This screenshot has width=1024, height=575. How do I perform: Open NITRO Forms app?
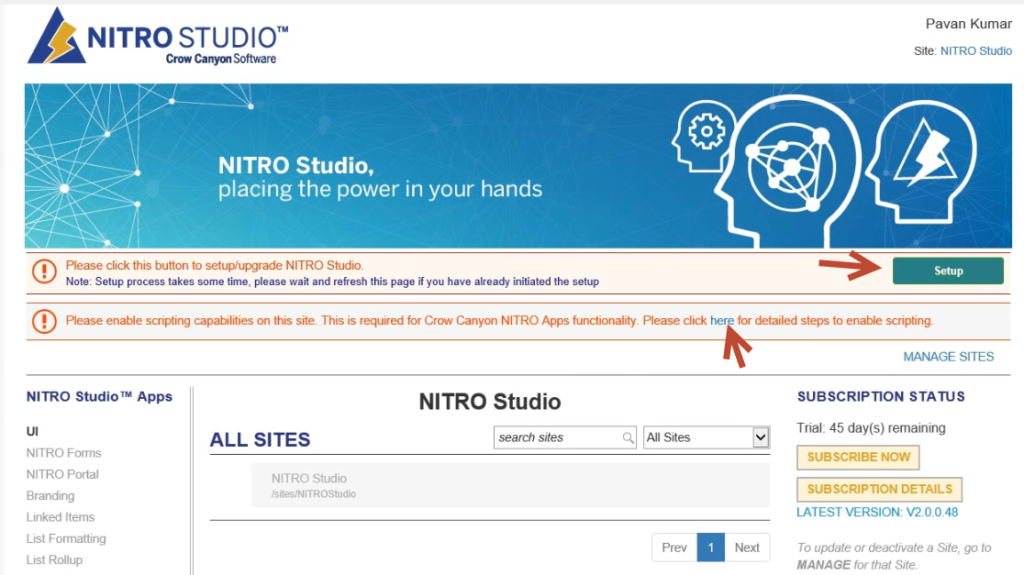pyautogui.click(x=63, y=453)
